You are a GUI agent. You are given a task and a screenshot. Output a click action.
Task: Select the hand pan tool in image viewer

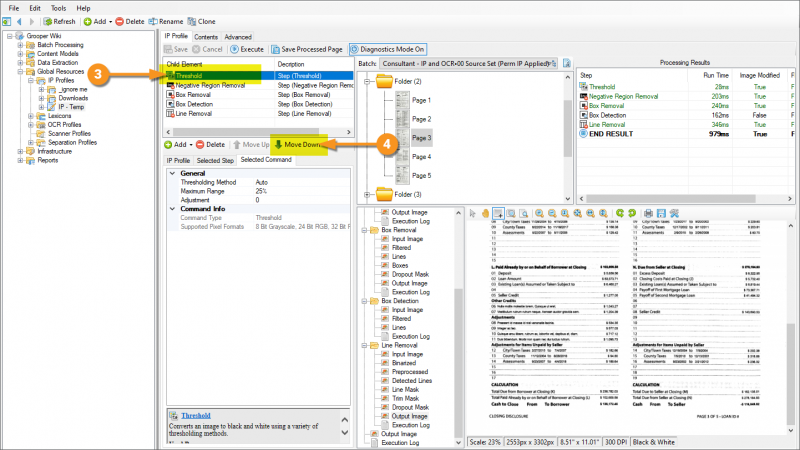[485, 213]
